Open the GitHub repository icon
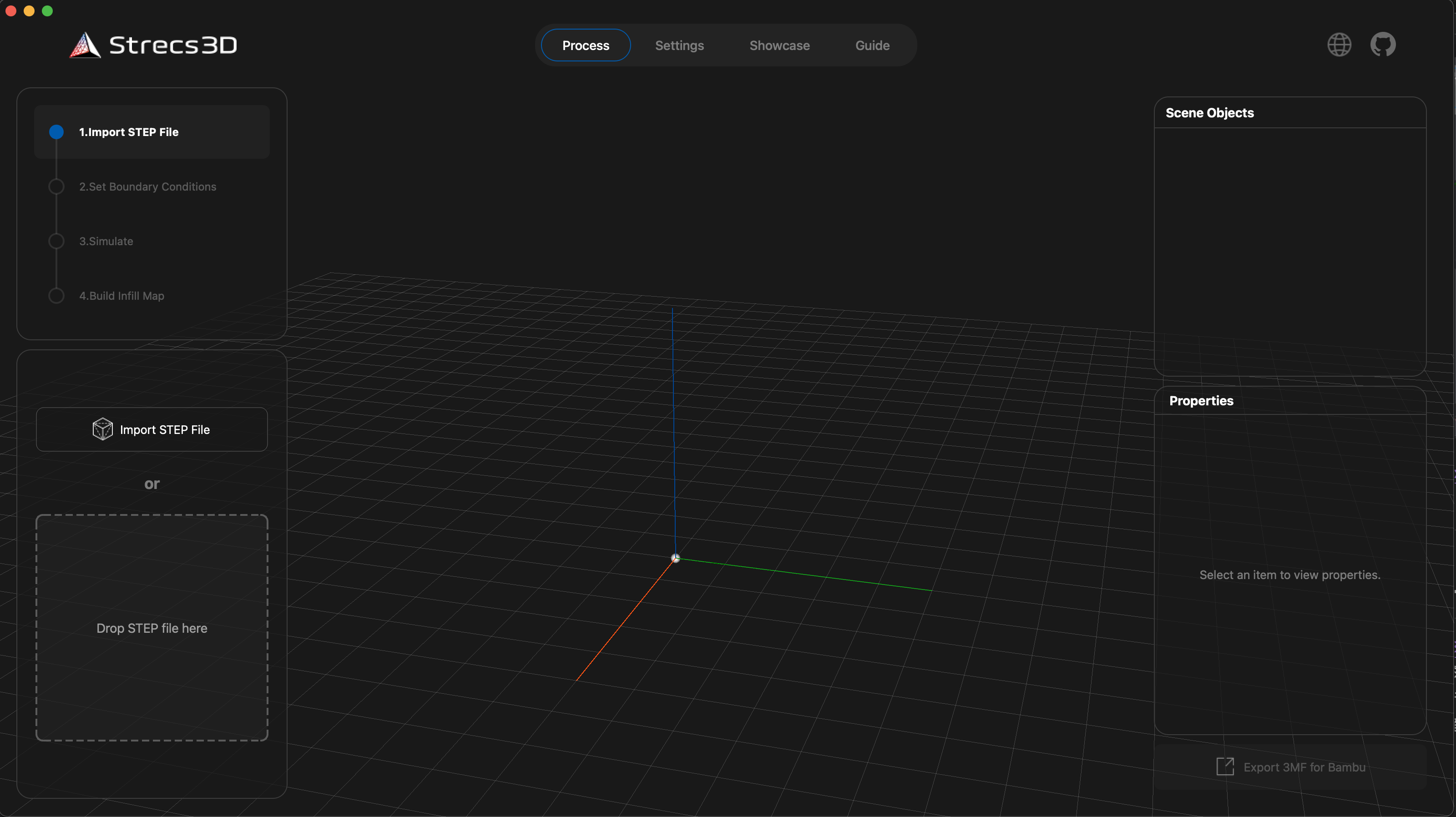 tap(1383, 45)
